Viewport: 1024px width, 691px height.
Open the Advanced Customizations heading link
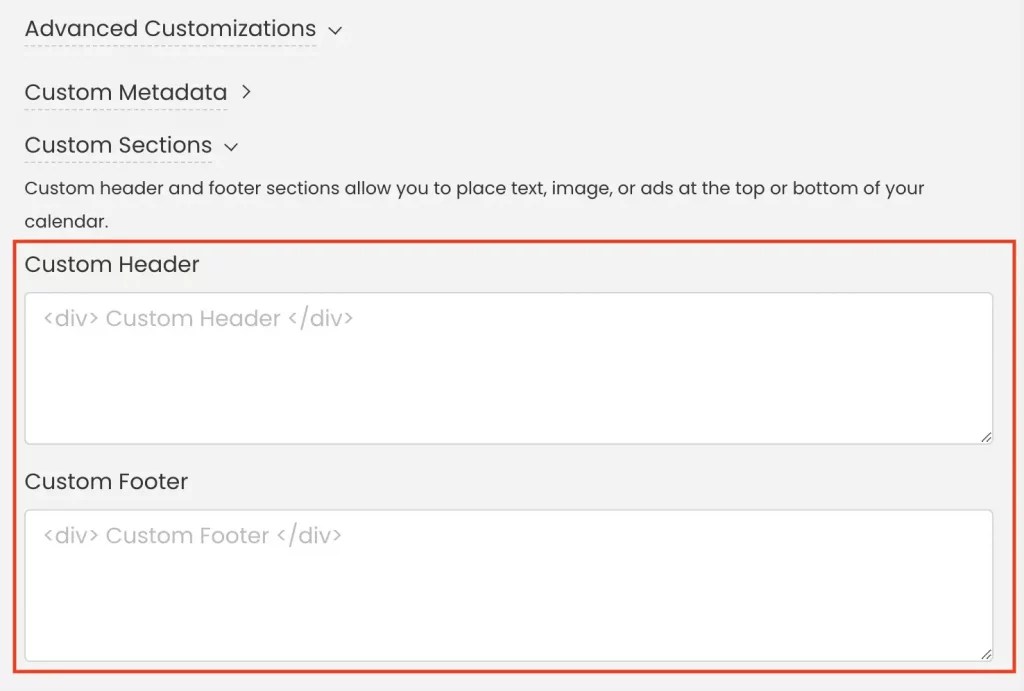pos(169,29)
